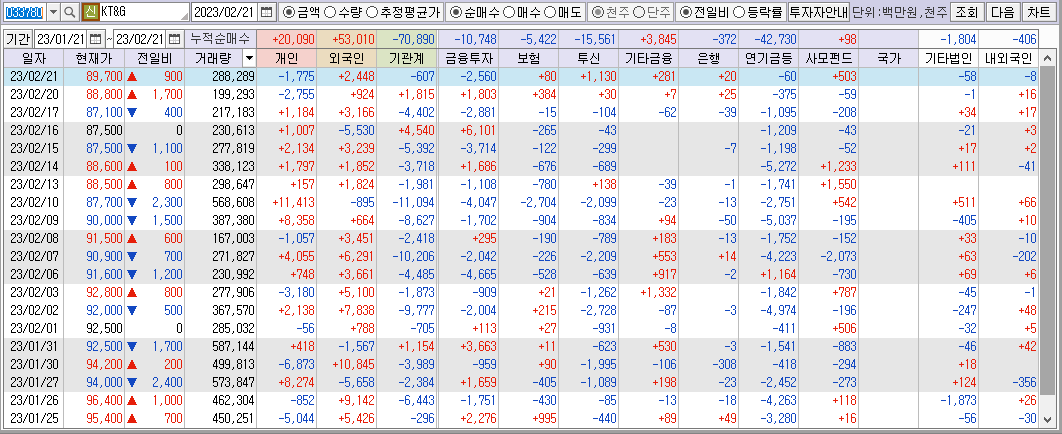Viewport: 1062px width, 434px height.
Task: Select the 23/02/10 date row
Action: (523, 202)
